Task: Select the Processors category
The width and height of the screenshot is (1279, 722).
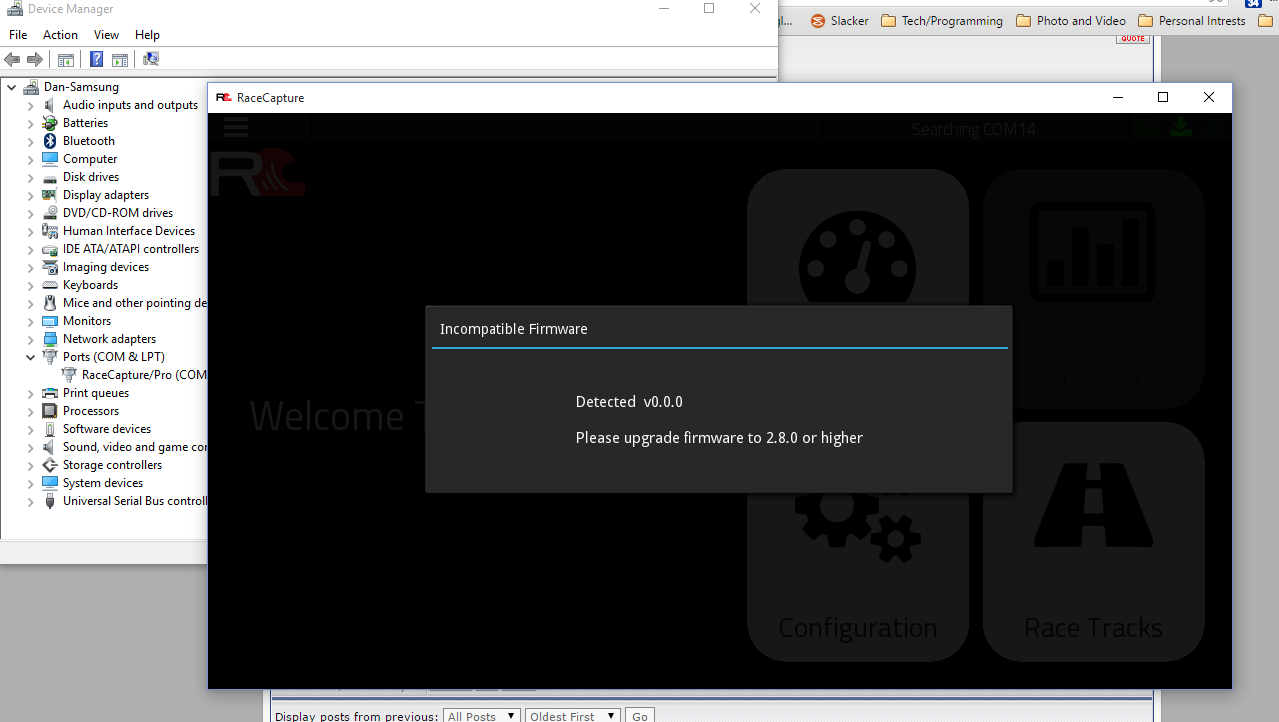Action: 91,411
